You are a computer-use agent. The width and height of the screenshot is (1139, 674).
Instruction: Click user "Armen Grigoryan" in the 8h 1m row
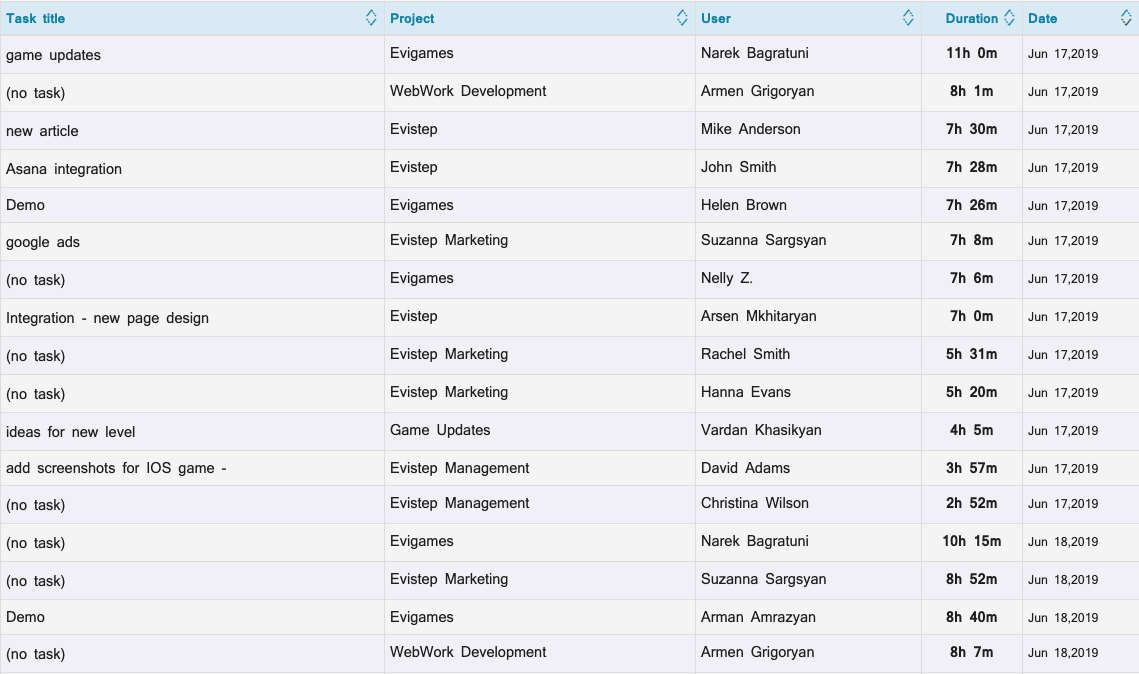[x=758, y=92]
